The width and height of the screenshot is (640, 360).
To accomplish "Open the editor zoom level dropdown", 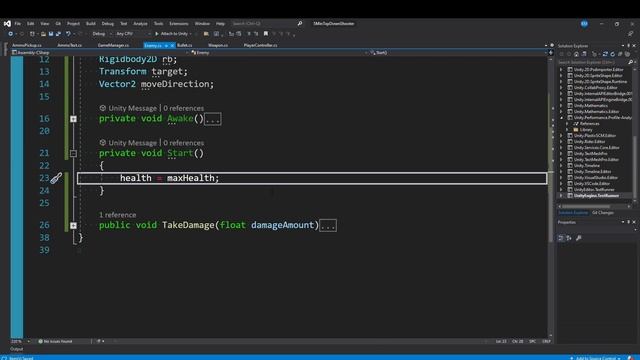I will coord(20,341).
